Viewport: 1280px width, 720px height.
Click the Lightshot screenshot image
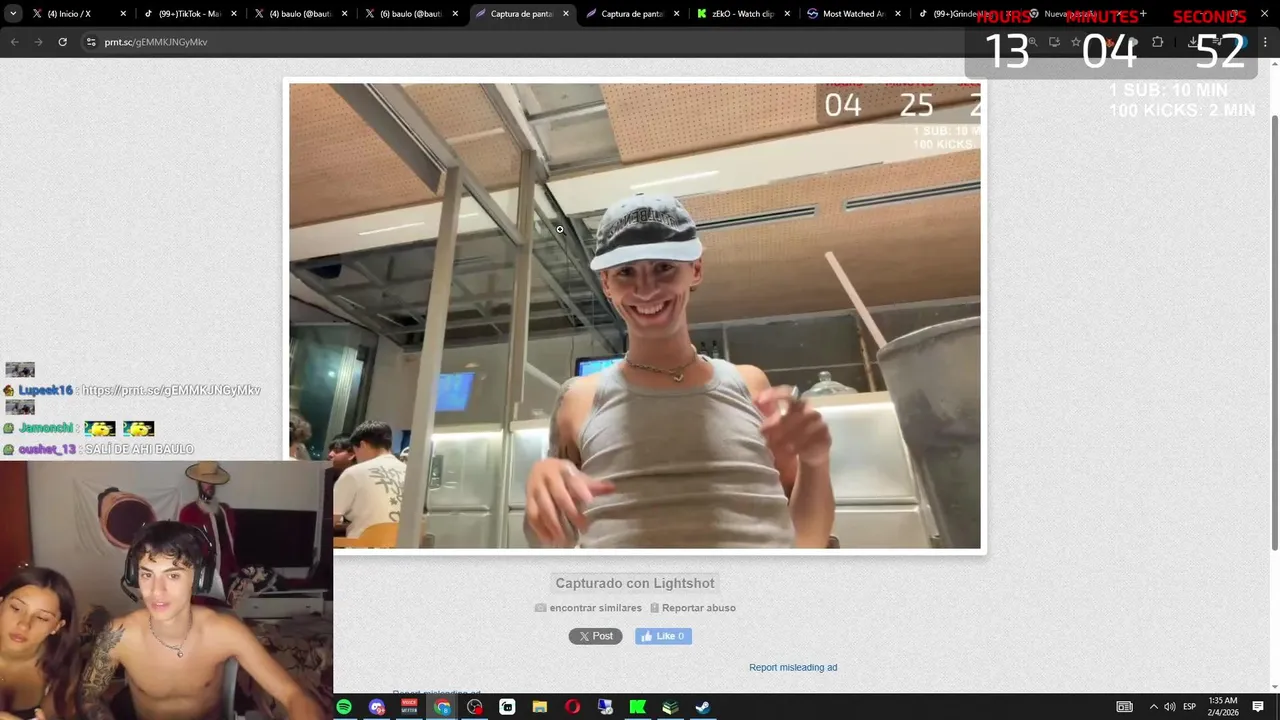pos(635,316)
